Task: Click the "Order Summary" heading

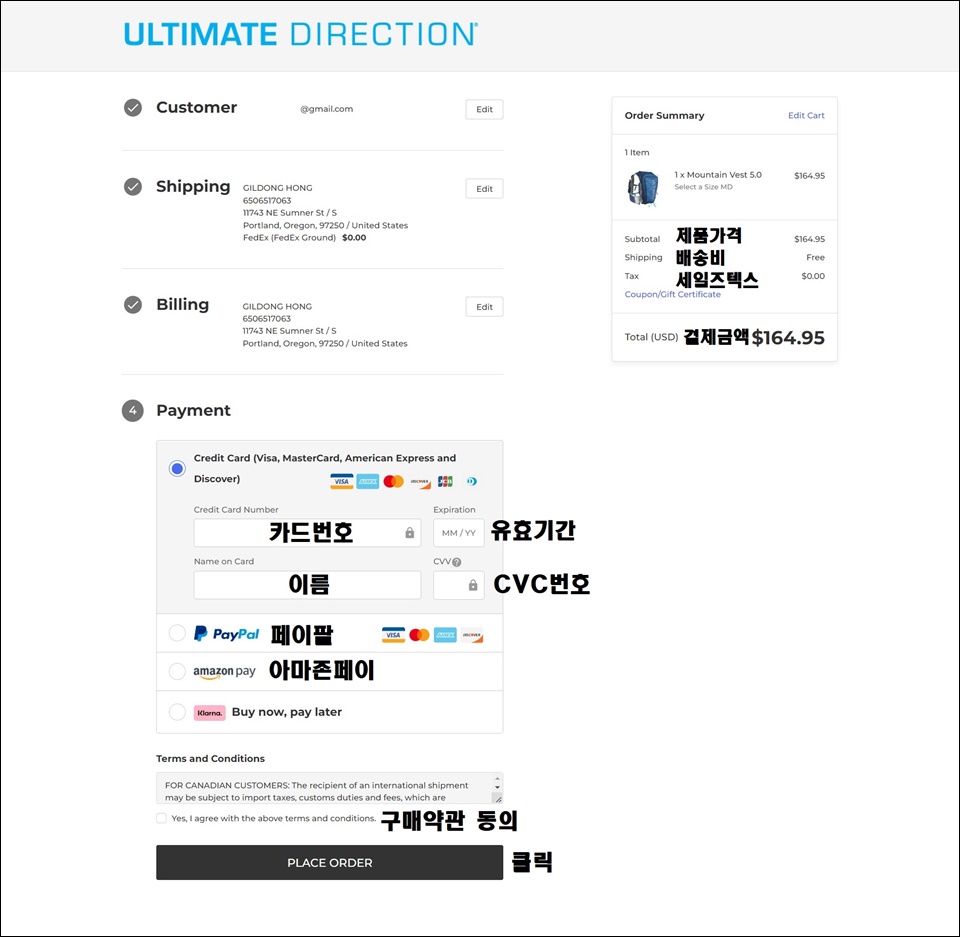Action: point(664,115)
